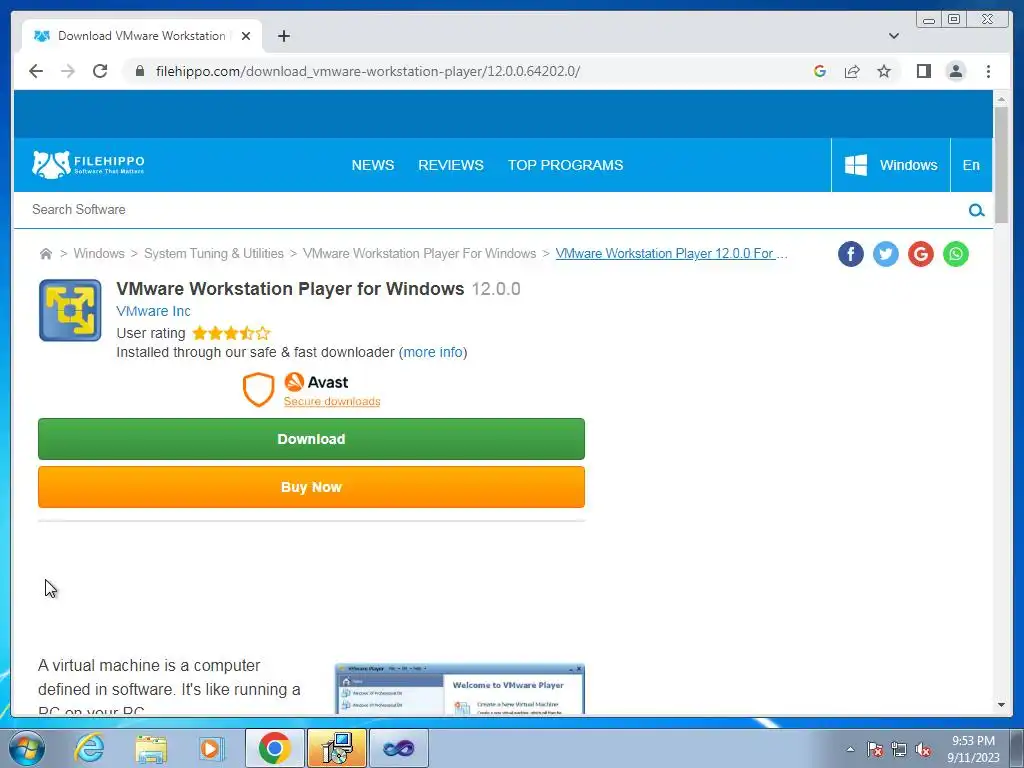
Task: Click the search magnifier icon
Action: click(x=976, y=210)
